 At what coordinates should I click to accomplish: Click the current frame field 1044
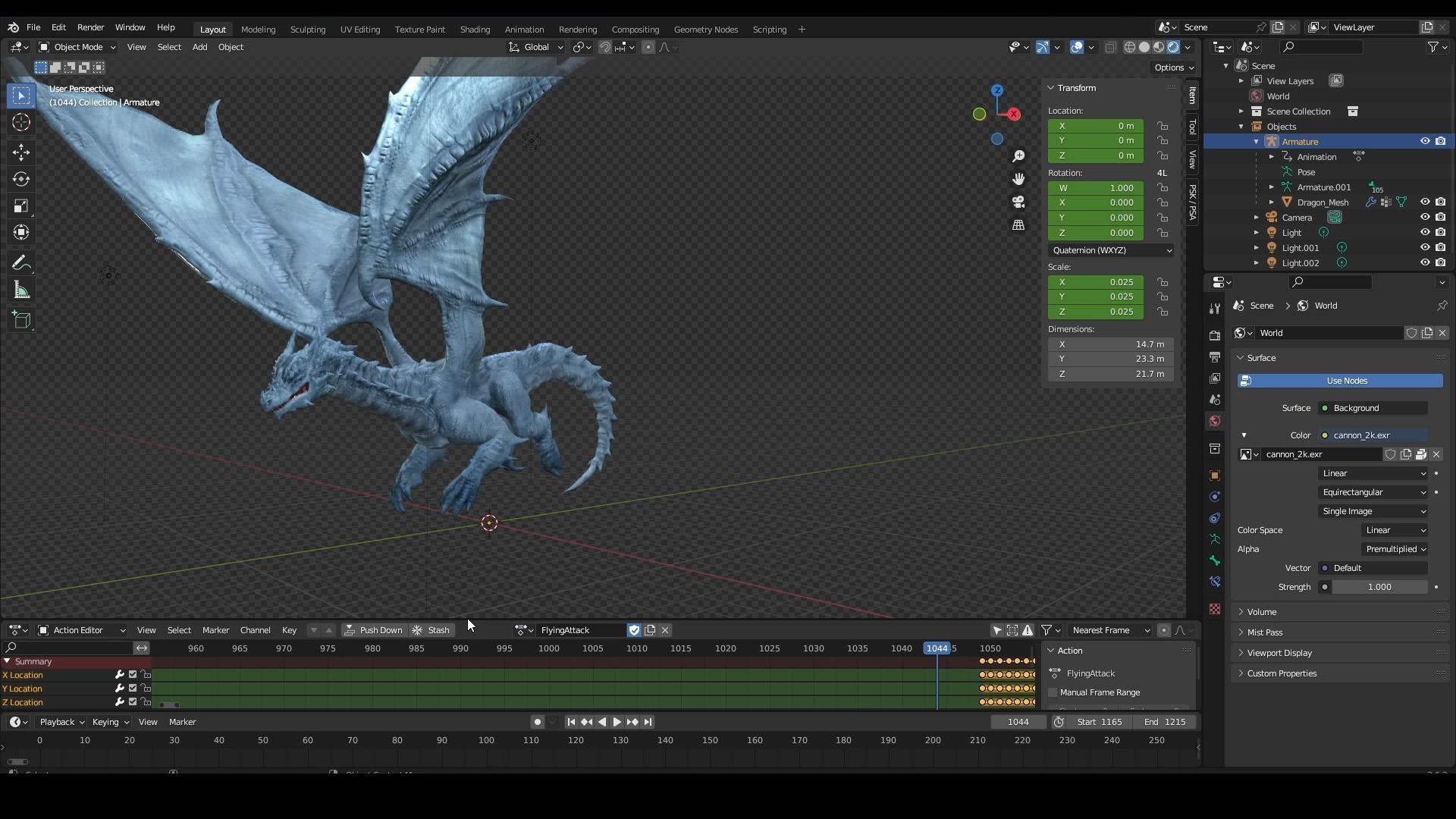click(1018, 722)
